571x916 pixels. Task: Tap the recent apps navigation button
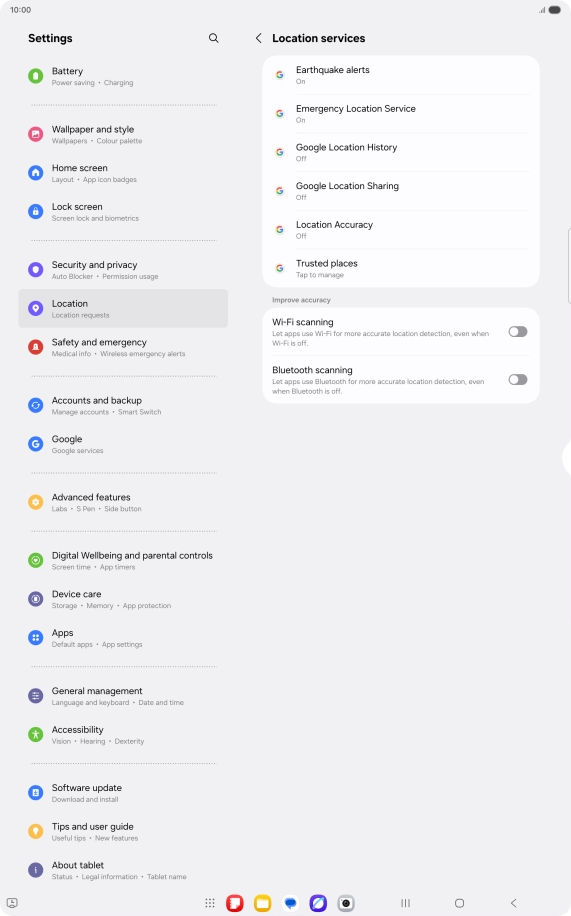pyautogui.click(x=406, y=903)
